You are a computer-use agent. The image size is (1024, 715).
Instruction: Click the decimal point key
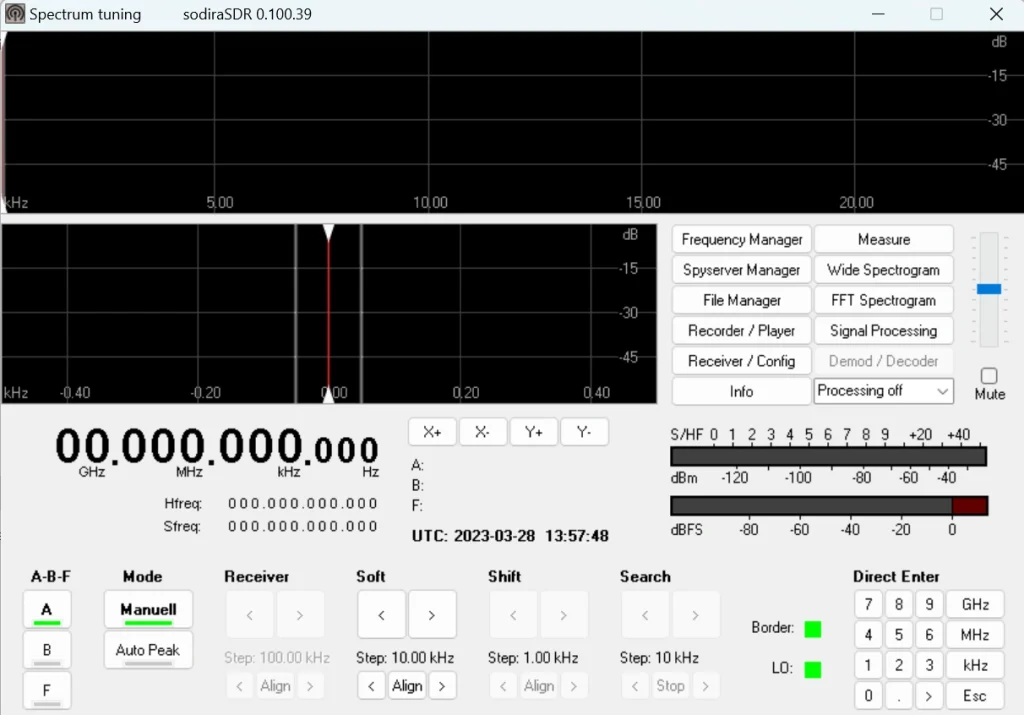point(899,695)
